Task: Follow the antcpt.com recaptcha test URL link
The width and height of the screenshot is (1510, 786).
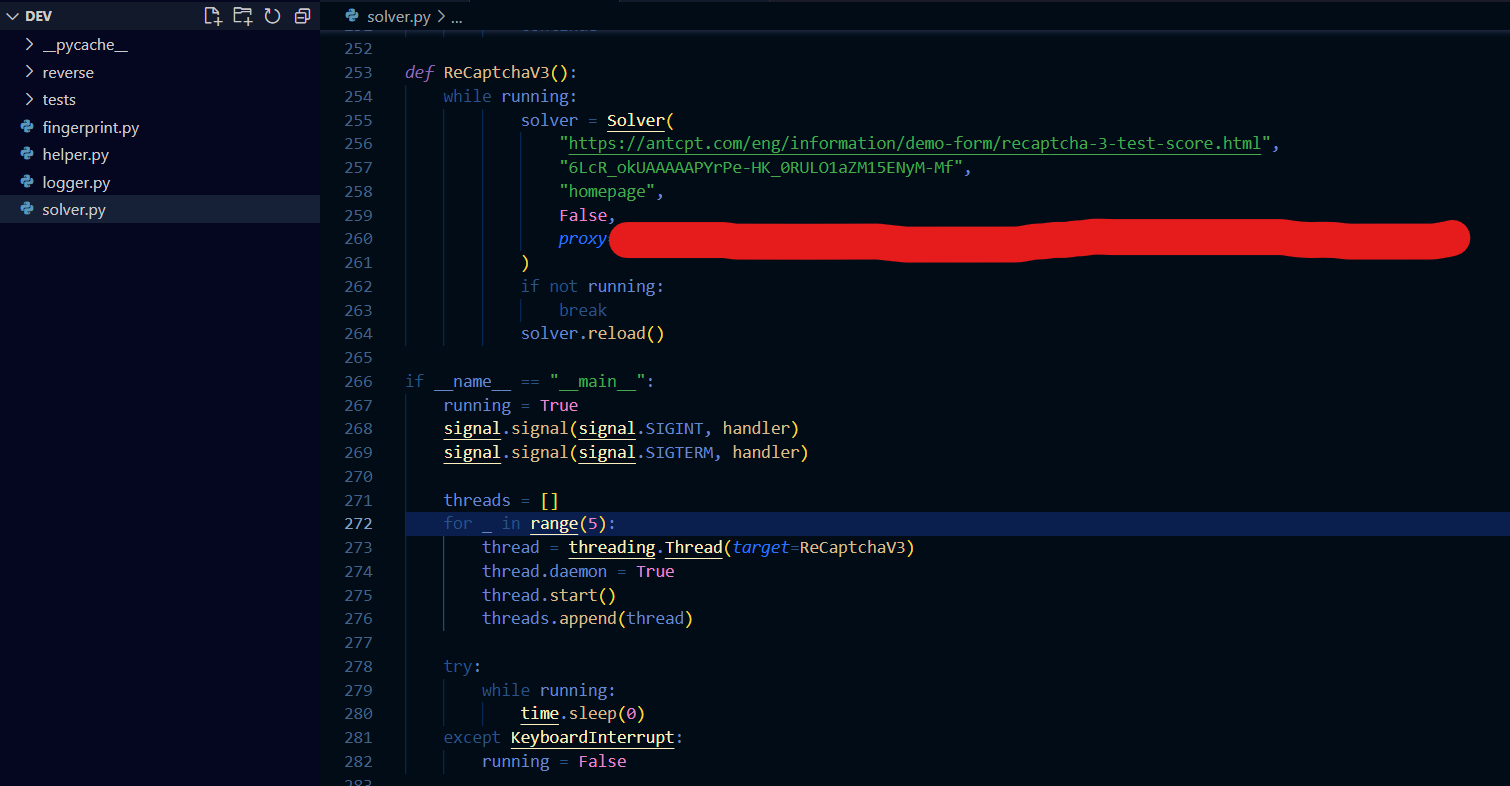Action: coord(914,144)
